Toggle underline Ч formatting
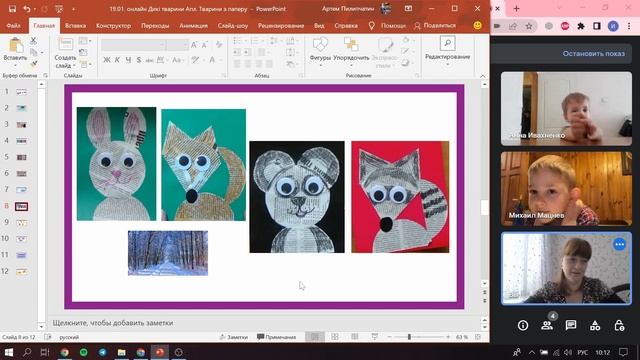The width and height of the screenshot is (640, 360). pos(128,60)
